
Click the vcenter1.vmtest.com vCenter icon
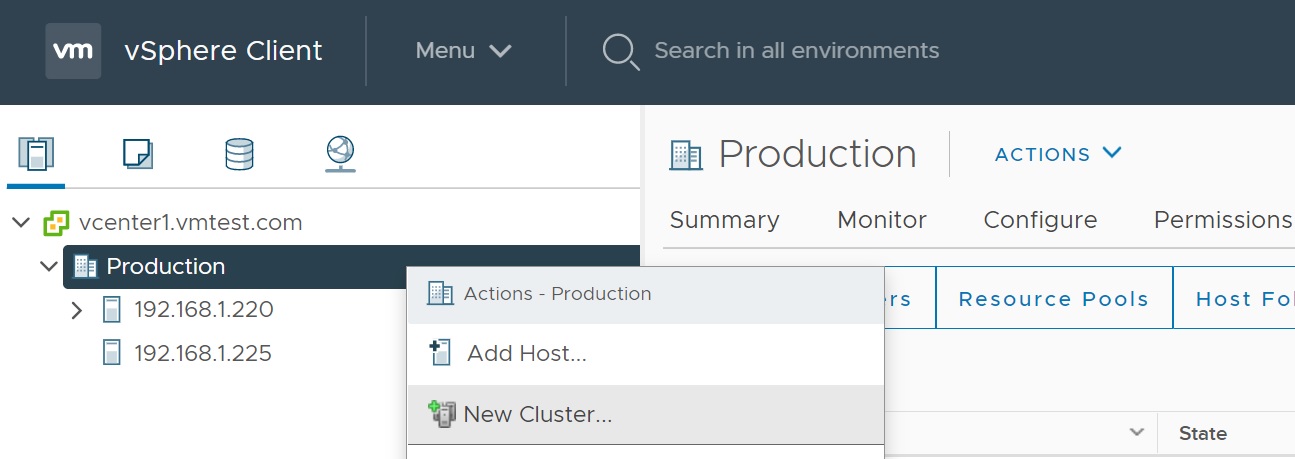(56, 223)
